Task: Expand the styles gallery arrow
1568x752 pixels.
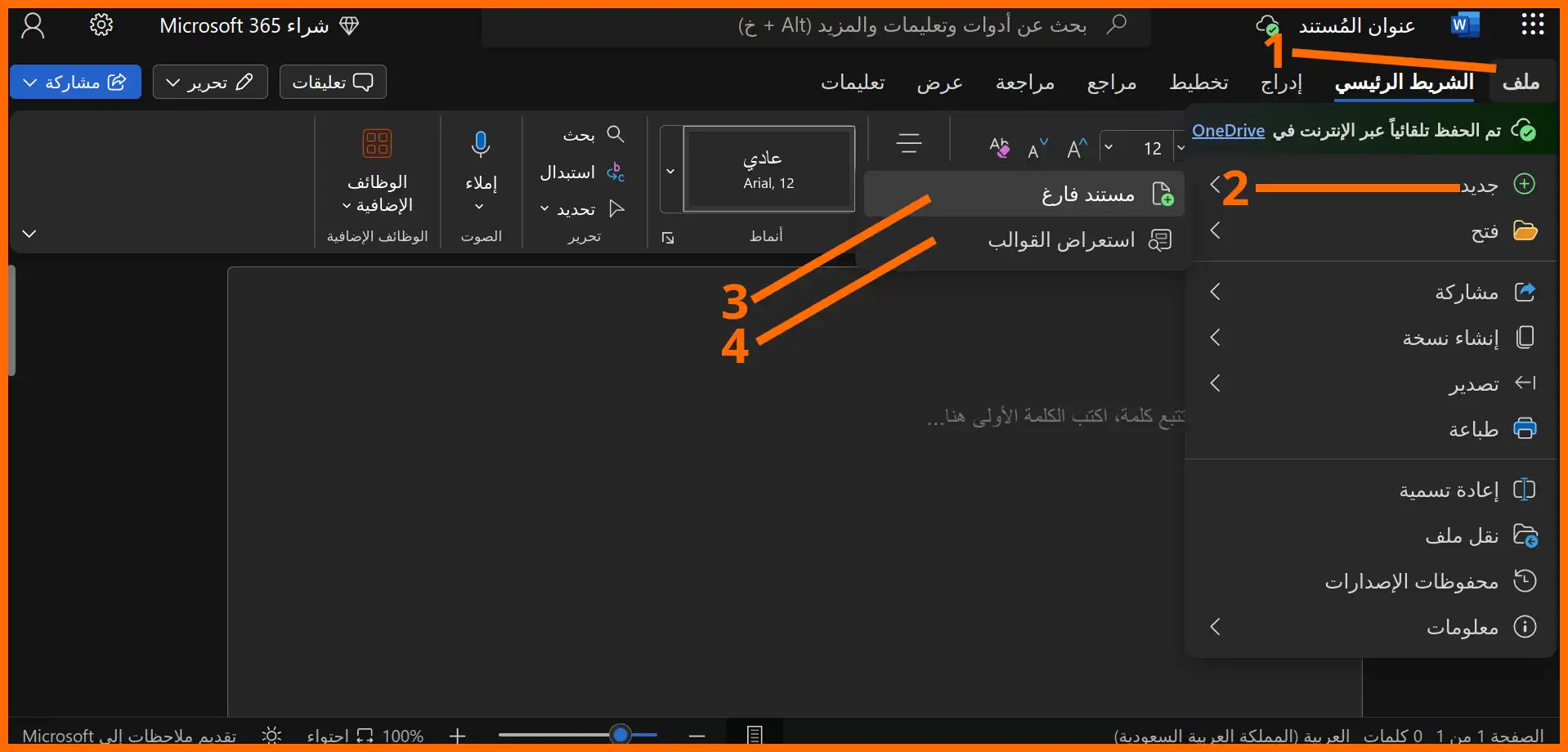Action: coord(670,172)
